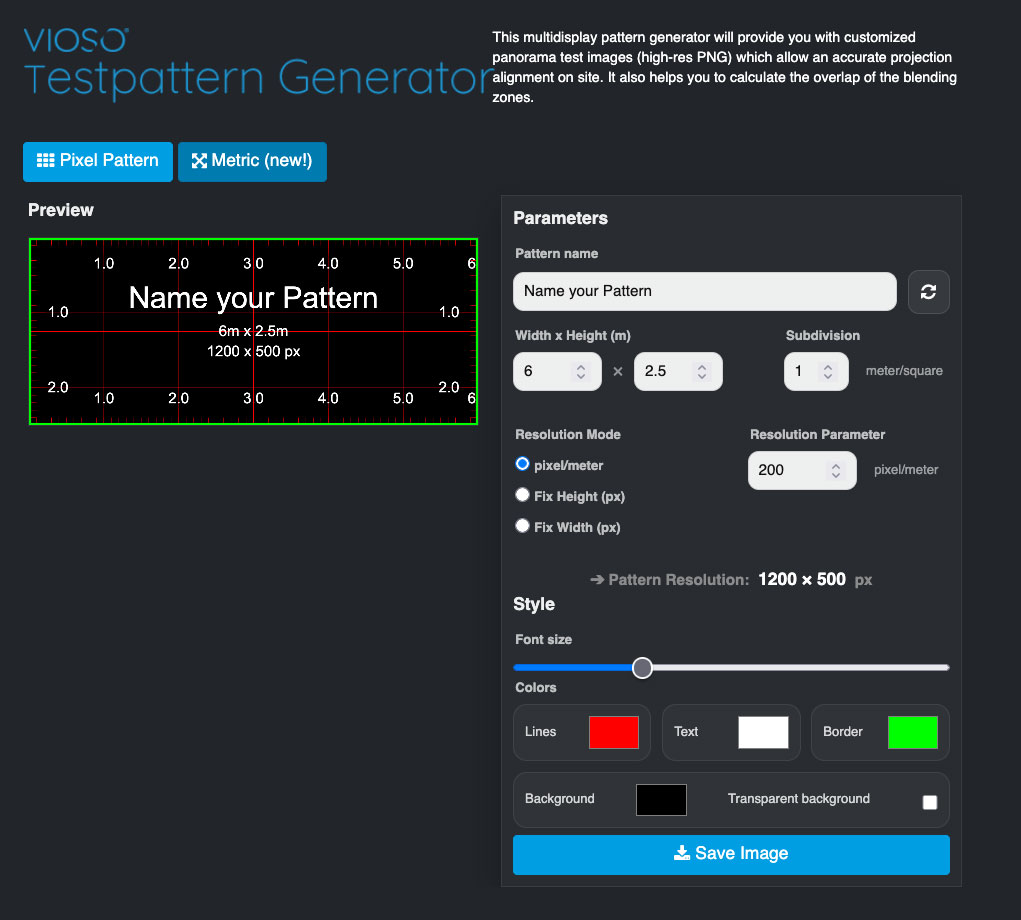
Task: Select Fix Width (px) mode
Action: coord(522,525)
